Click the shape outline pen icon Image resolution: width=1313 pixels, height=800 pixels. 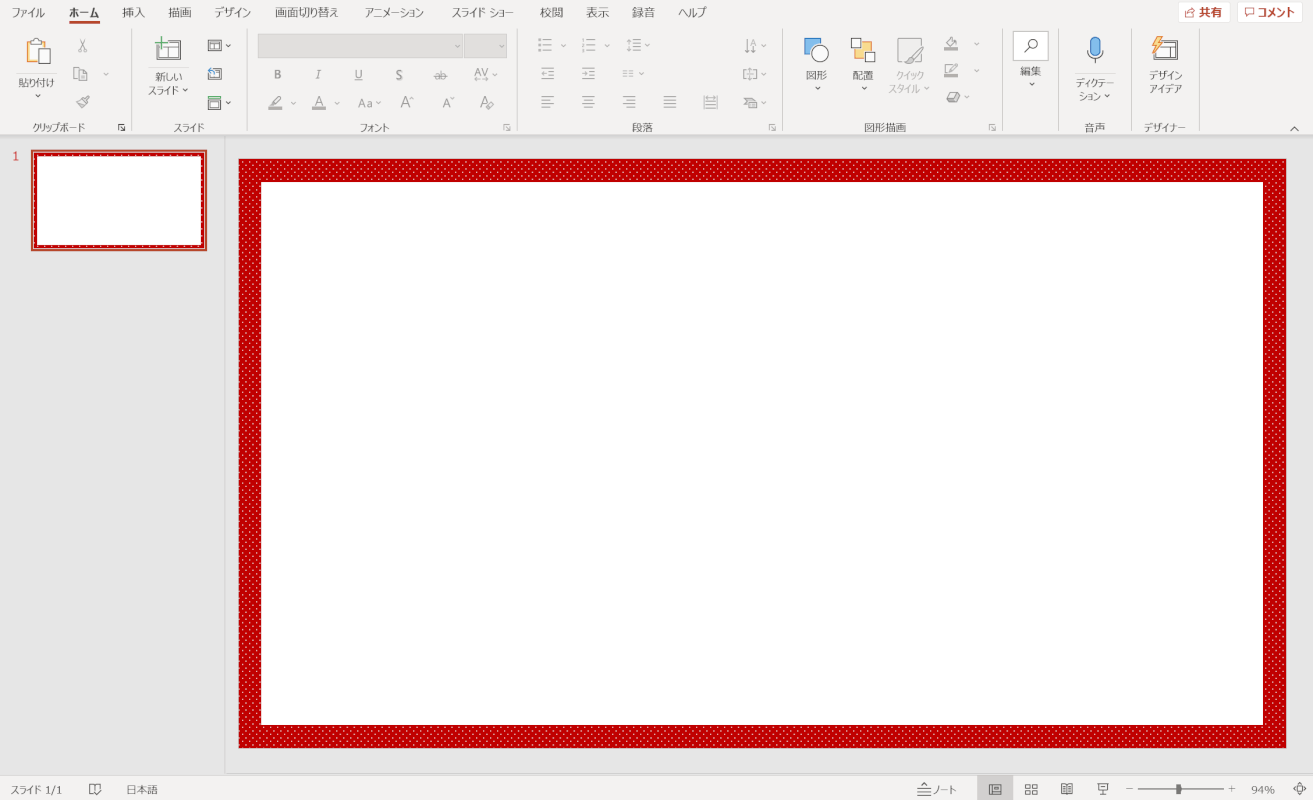point(951,70)
